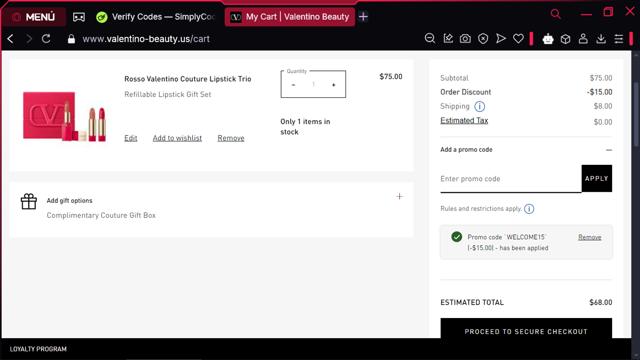Click the Add gift options heading
Image resolution: width=640 pixels, height=360 pixels.
69,200
